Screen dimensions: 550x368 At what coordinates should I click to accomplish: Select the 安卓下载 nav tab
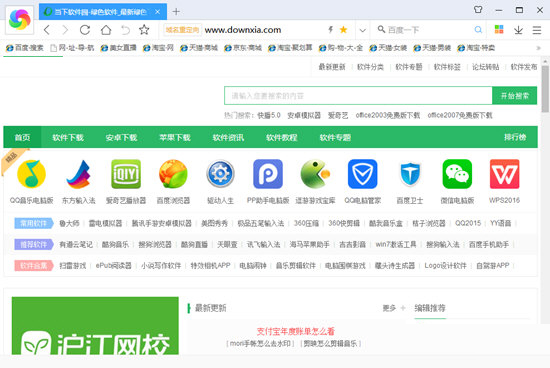(x=121, y=137)
